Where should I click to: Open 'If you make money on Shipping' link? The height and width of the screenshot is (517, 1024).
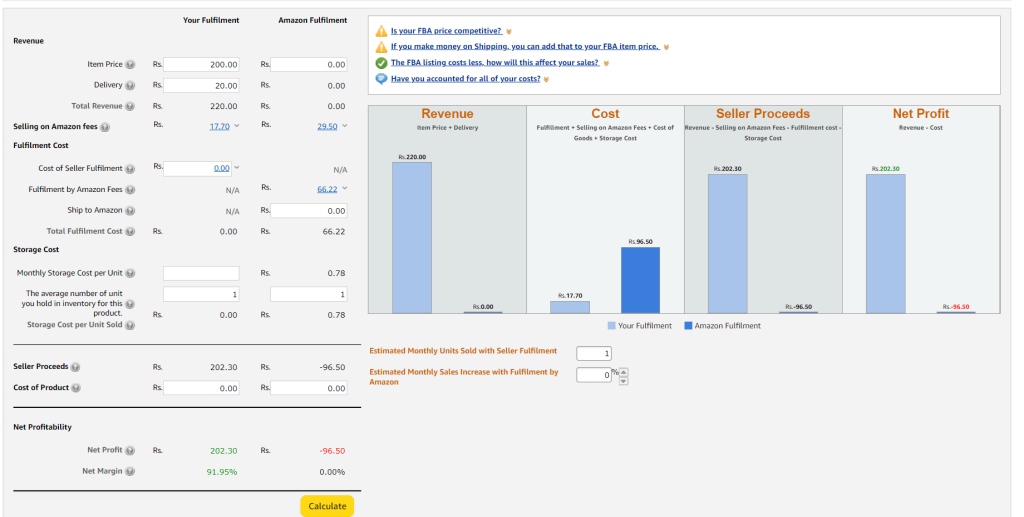tap(525, 46)
